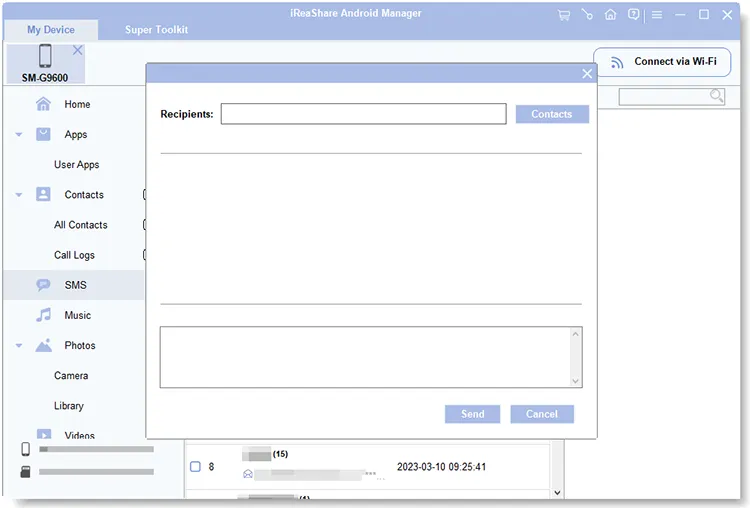
Task: Switch to the My Device tab
Action: tap(51, 30)
